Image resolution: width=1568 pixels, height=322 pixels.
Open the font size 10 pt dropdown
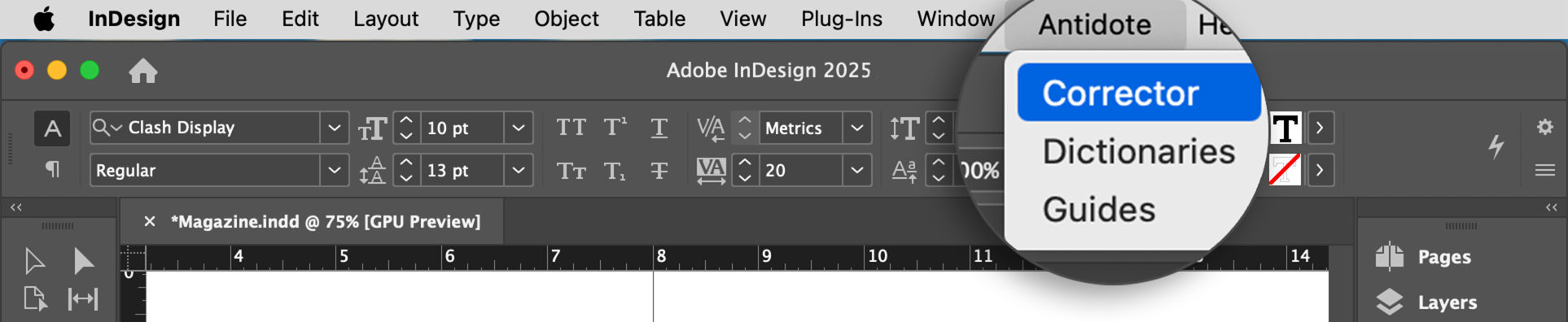(x=519, y=128)
